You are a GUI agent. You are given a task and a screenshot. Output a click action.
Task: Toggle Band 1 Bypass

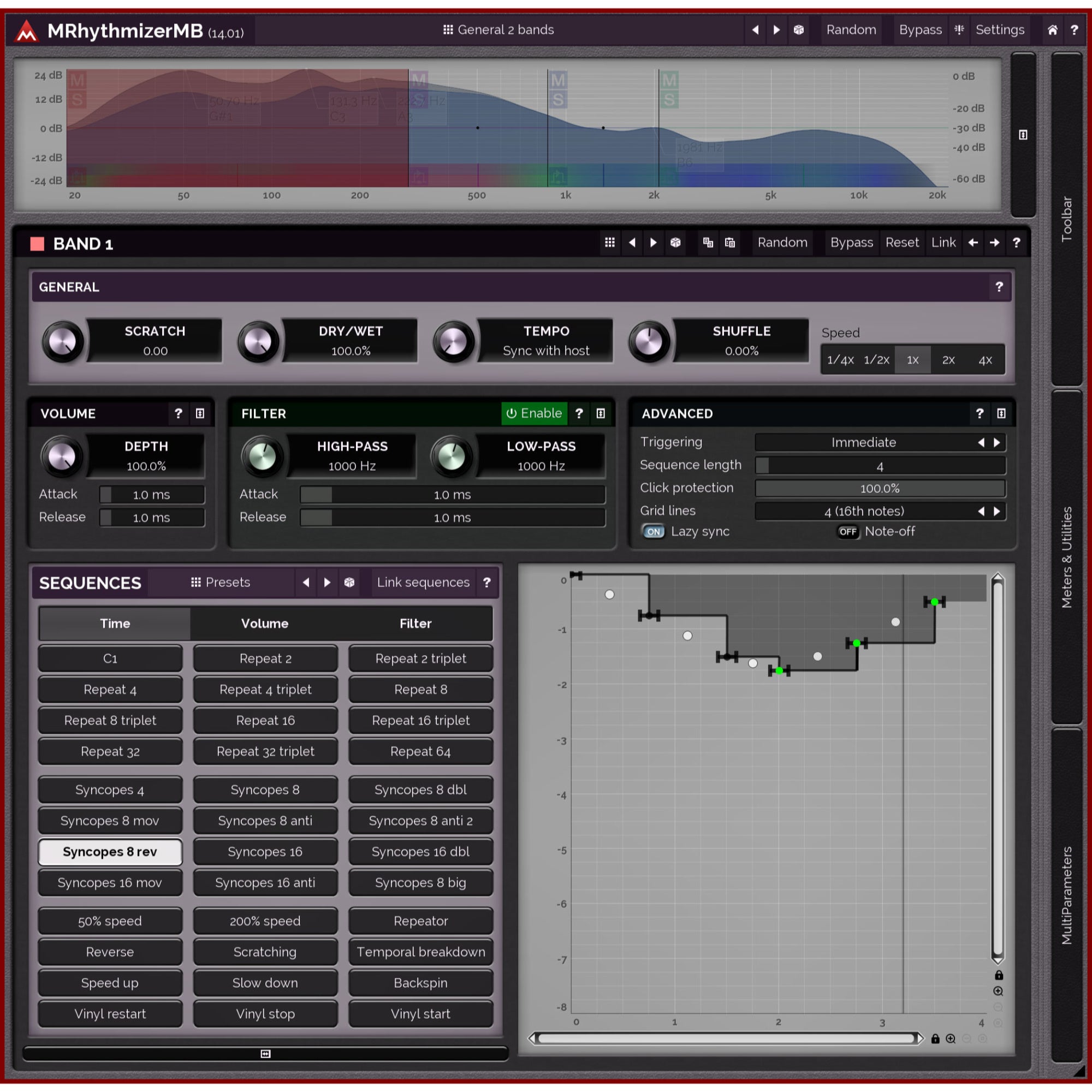851,242
